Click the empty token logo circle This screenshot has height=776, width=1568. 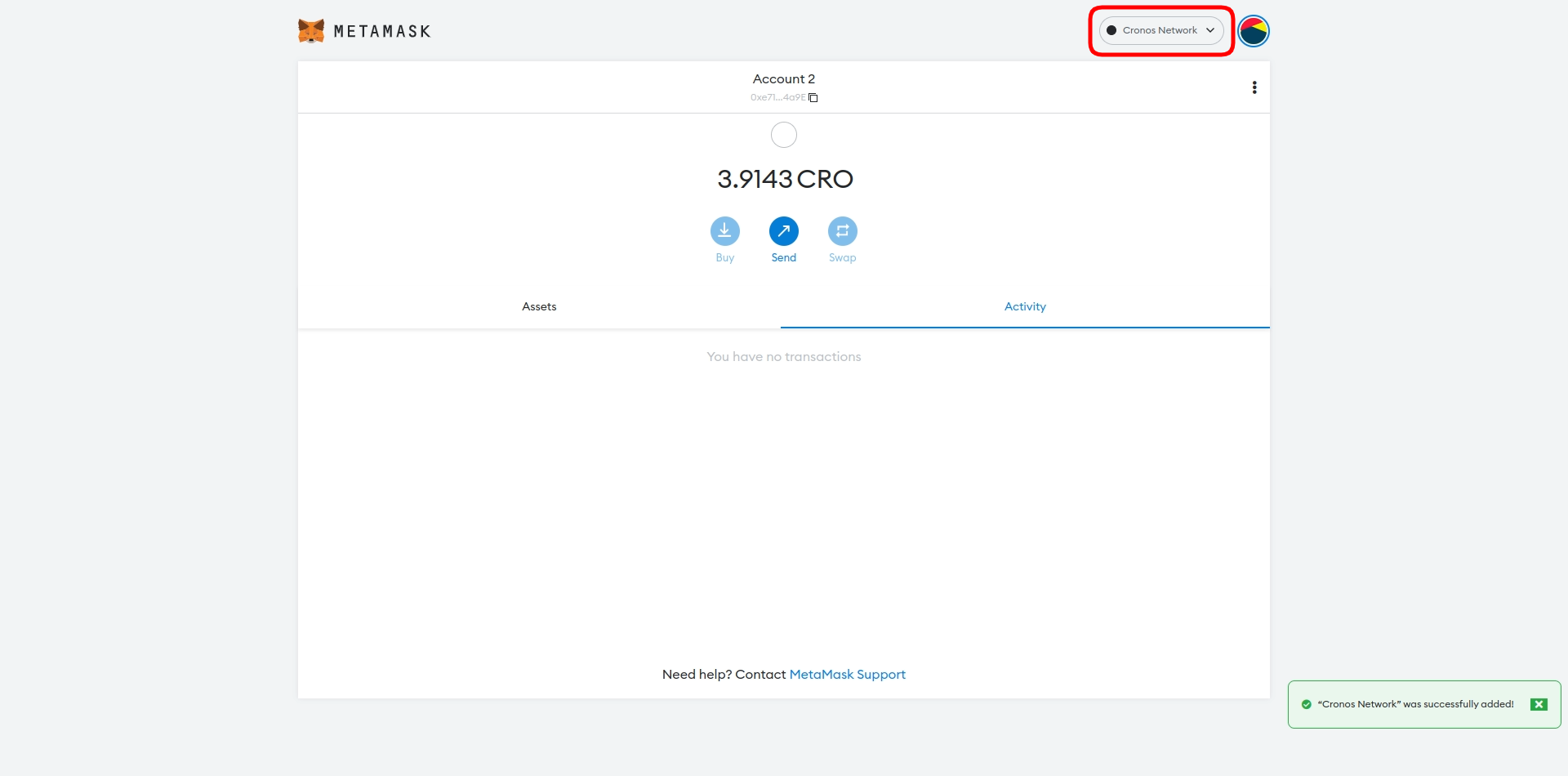pos(784,135)
